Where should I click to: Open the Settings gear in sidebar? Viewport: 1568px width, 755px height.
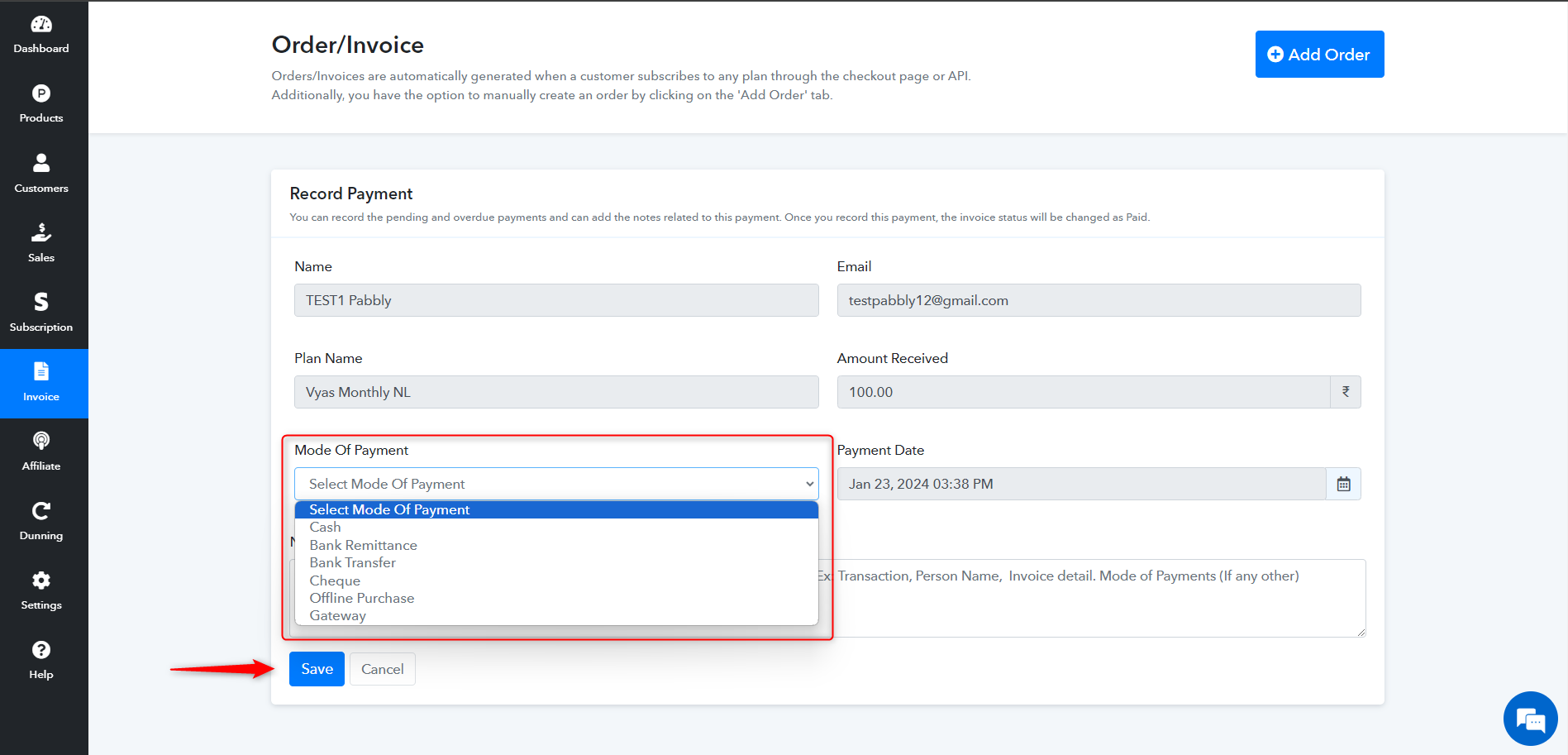coord(41,580)
